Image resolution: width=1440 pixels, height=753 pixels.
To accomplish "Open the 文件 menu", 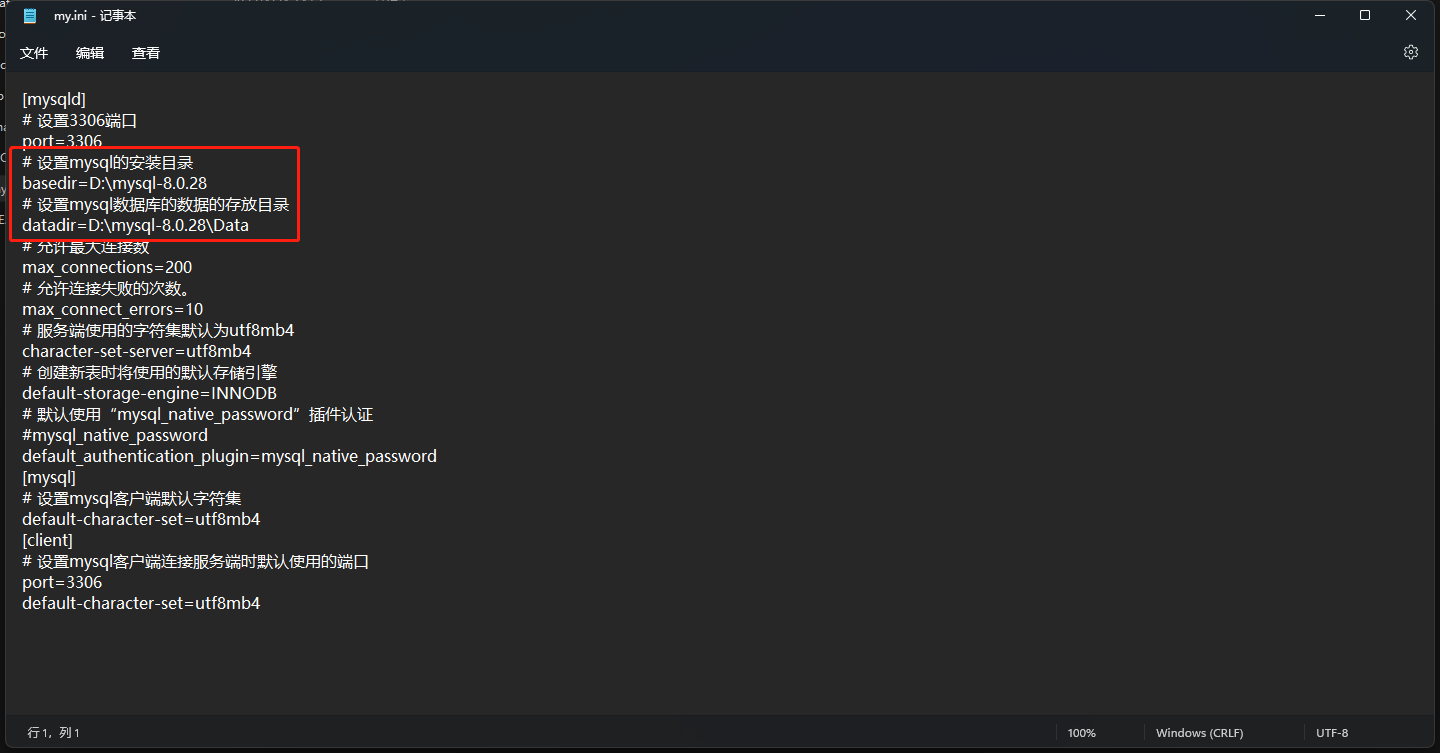I will [34, 53].
